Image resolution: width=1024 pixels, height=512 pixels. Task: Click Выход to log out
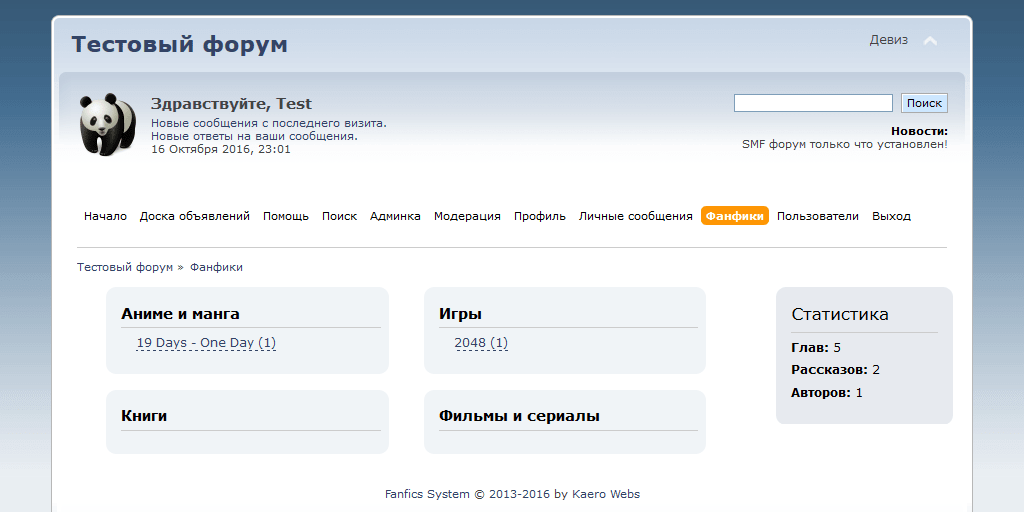[x=891, y=216]
